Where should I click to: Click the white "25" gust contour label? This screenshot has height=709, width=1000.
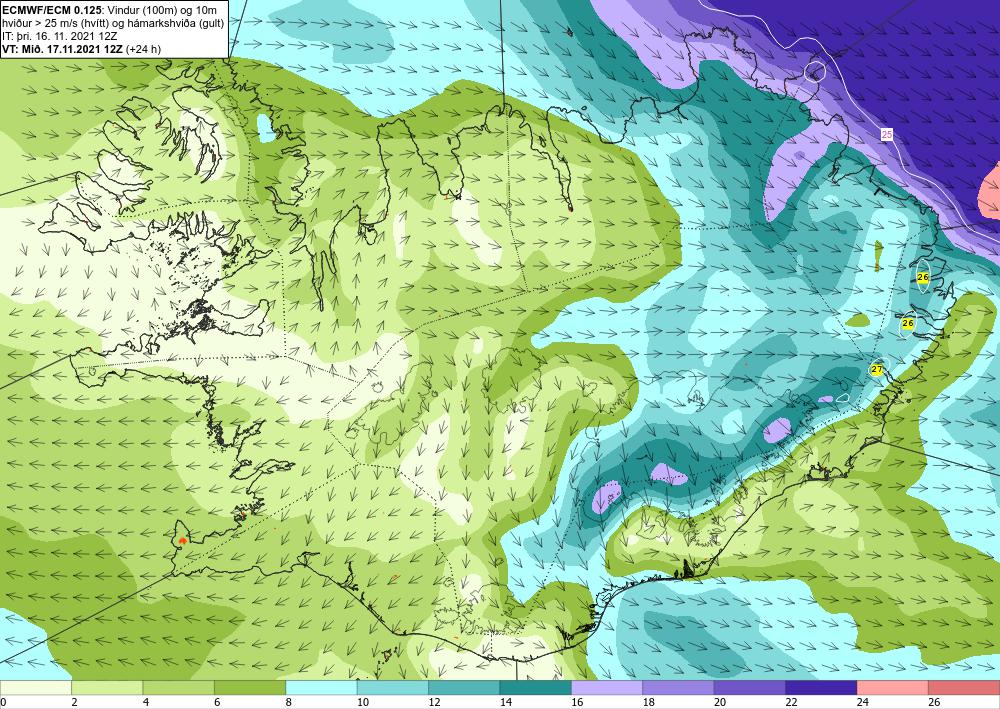pyautogui.click(x=886, y=135)
